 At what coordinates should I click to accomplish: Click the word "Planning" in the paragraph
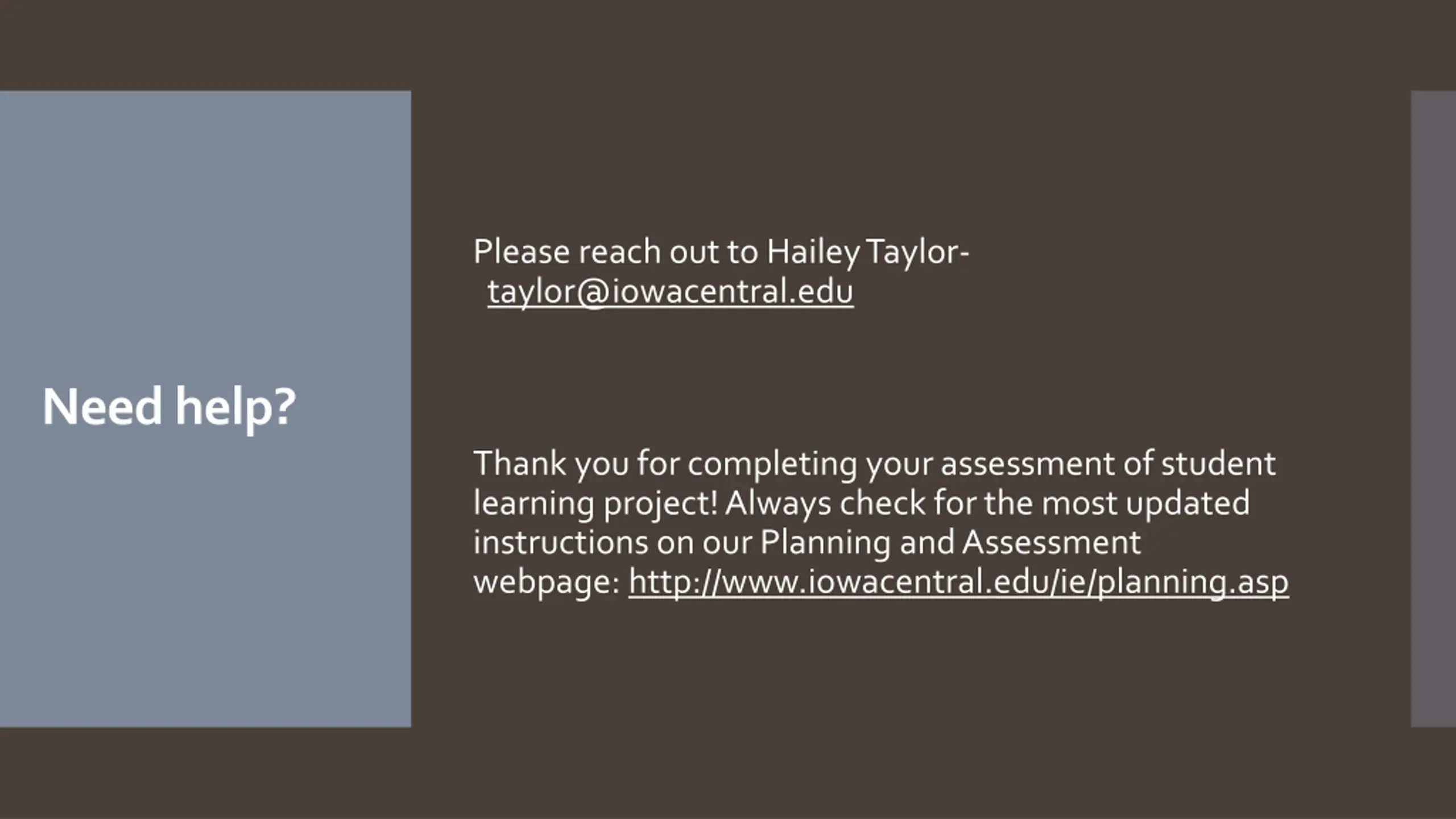point(825,543)
